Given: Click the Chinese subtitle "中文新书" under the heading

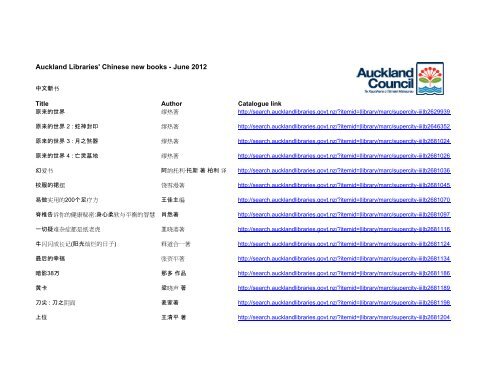Looking at the screenshot, I should tap(47, 88).
